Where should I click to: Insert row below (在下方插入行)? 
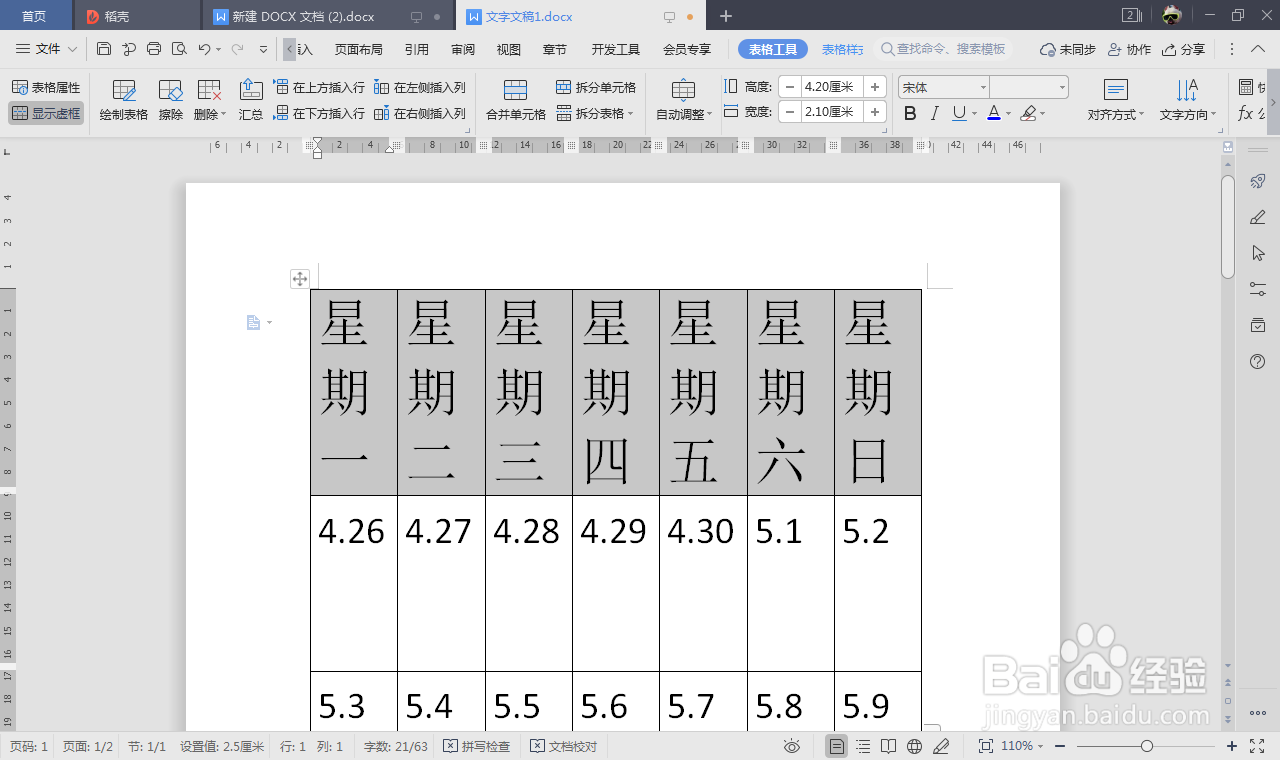[319, 114]
